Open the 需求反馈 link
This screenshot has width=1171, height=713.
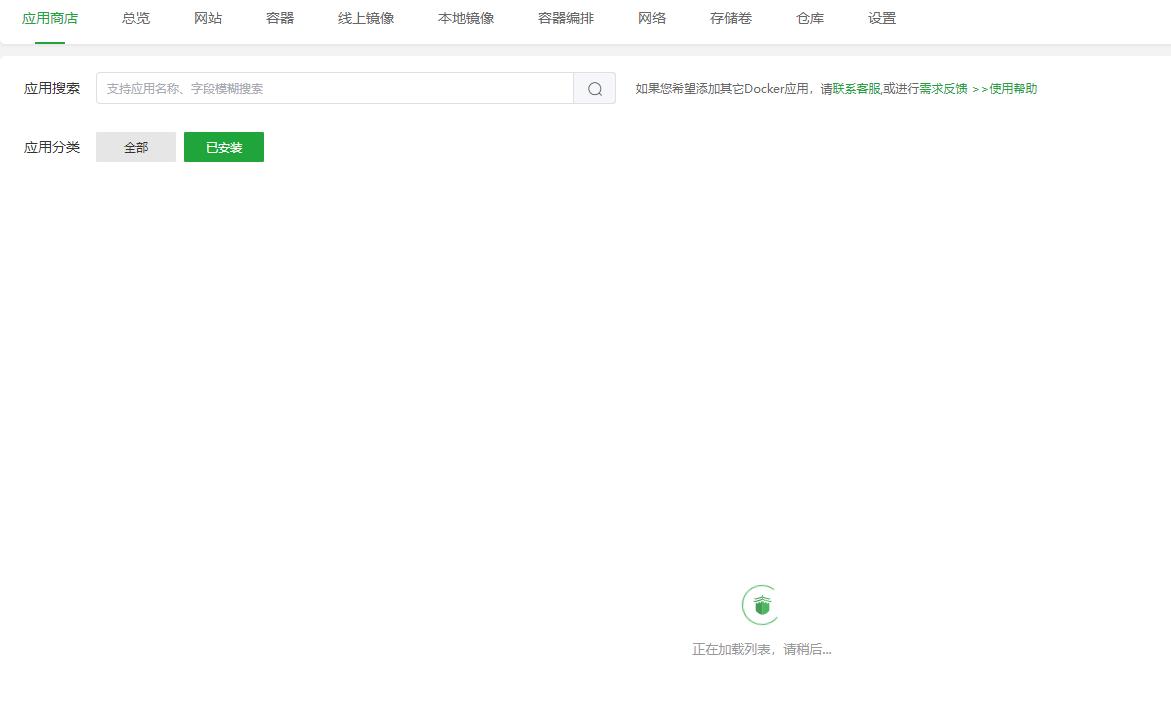pyautogui.click(x=943, y=89)
